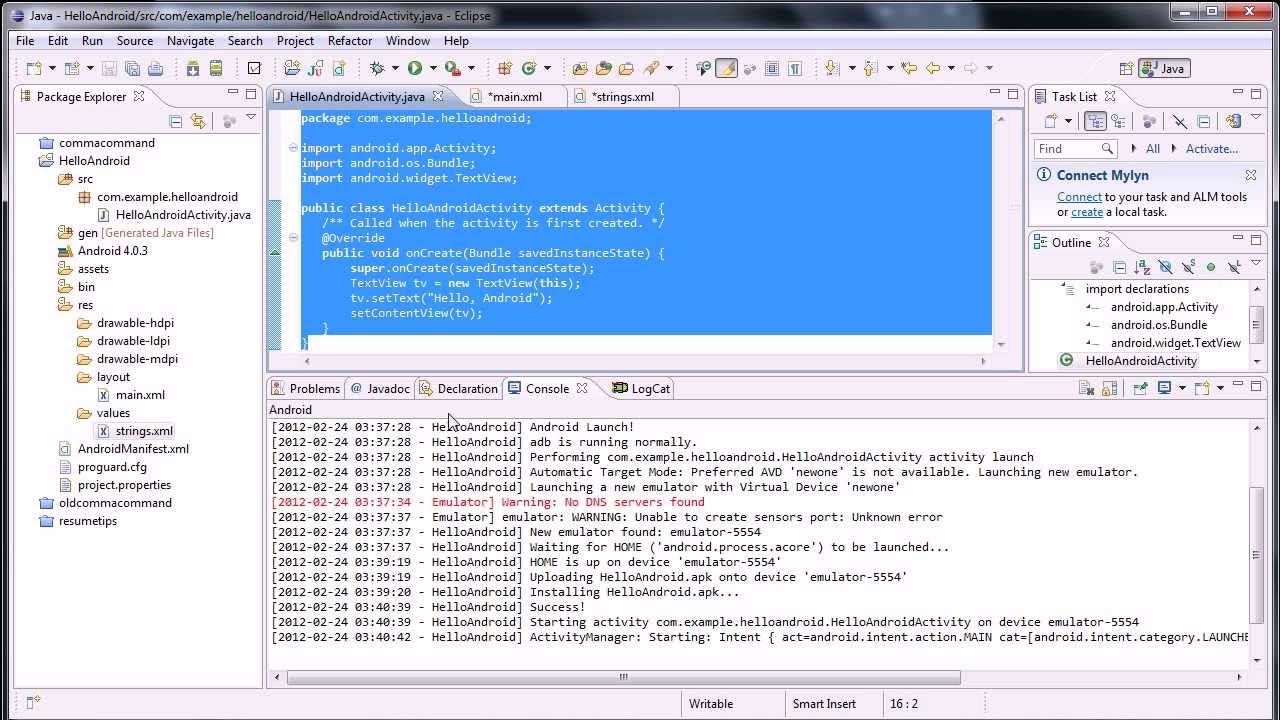Image resolution: width=1280 pixels, height=720 pixels.
Task: Open the New Task dropdown arrow
Action: pyautogui.click(x=1068, y=121)
